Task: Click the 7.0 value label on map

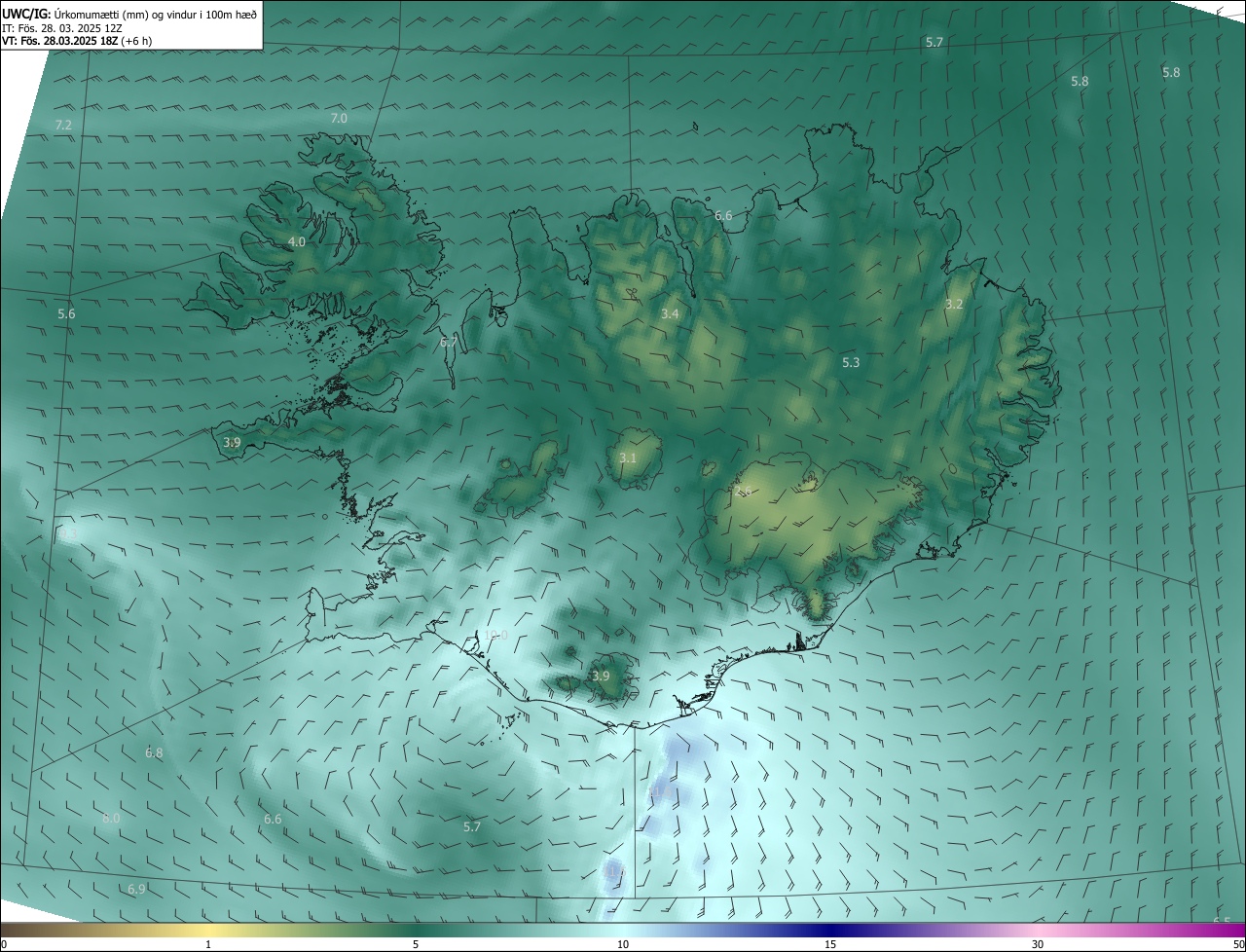Action: (x=339, y=118)
